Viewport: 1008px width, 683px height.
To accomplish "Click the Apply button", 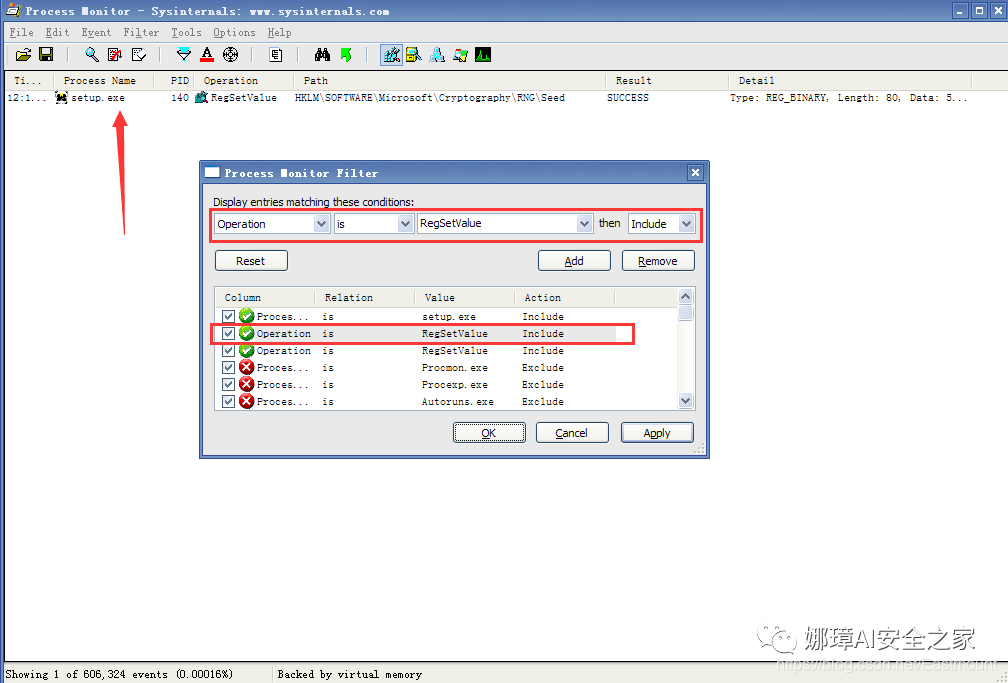I will (x=657, y=433).
